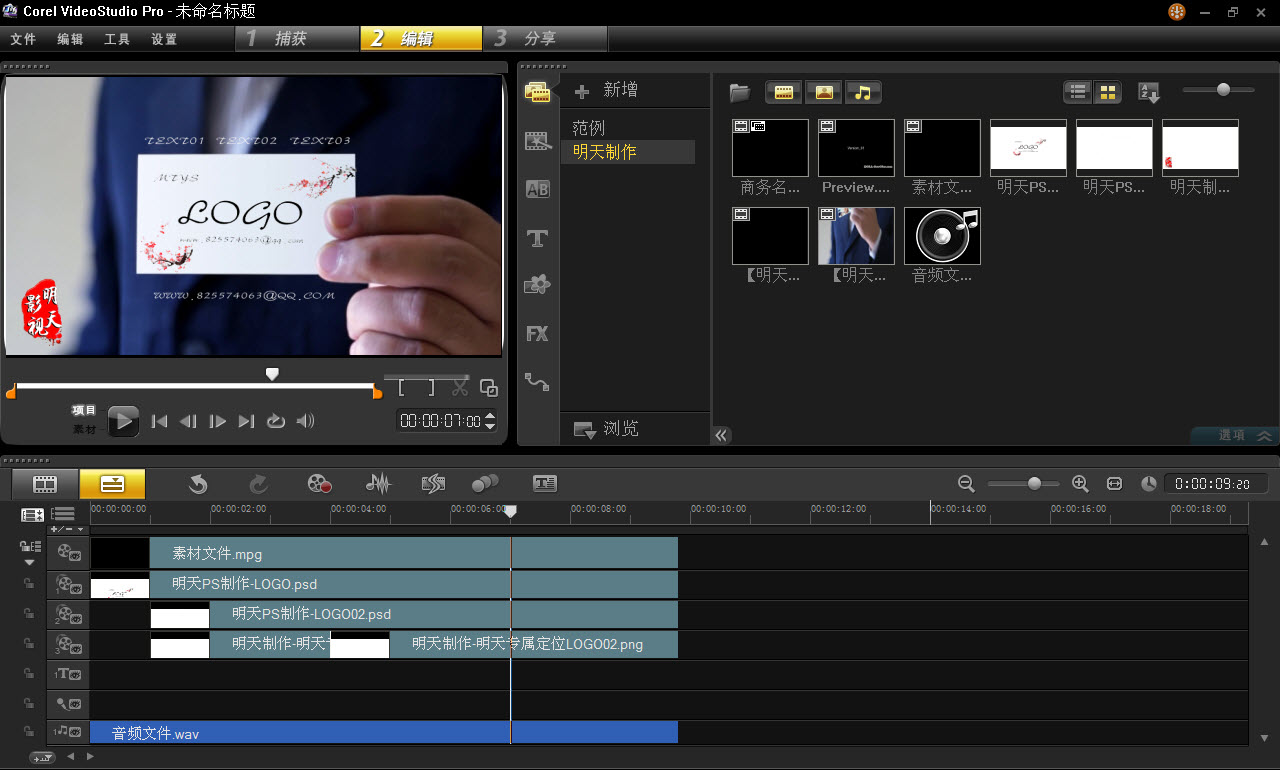
Task: Open the Track Motion circles icon
Action: [x=485, y=484]
